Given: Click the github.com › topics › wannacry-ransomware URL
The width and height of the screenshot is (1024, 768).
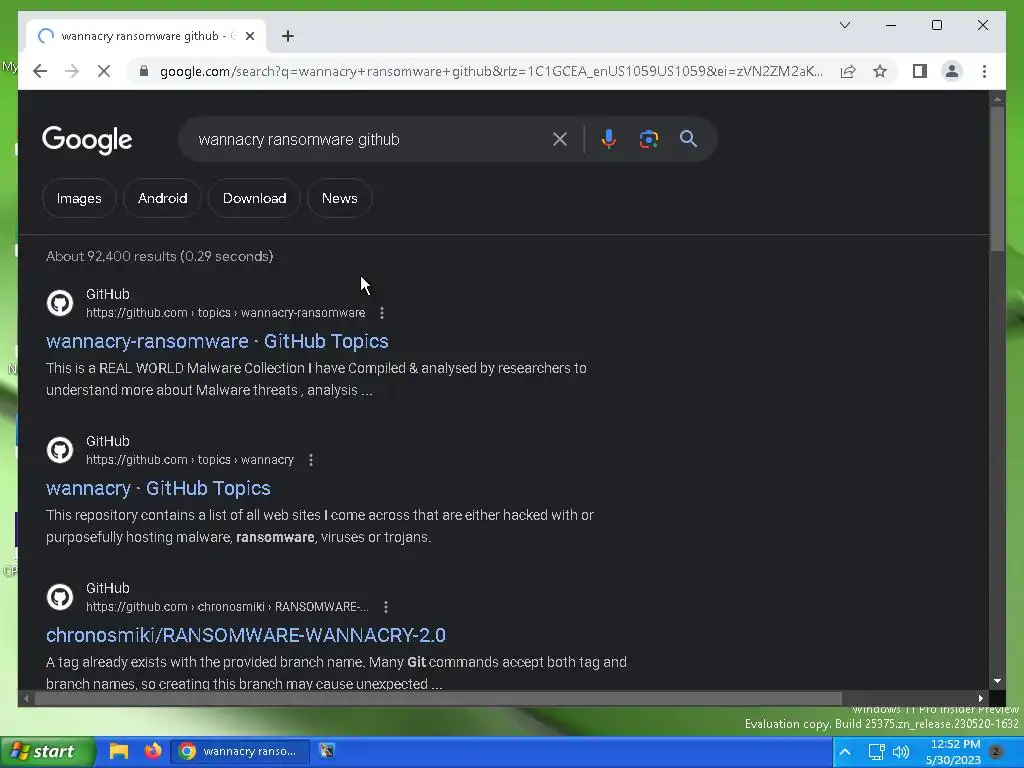Looking at the screenshot, I should click(225, 313).
